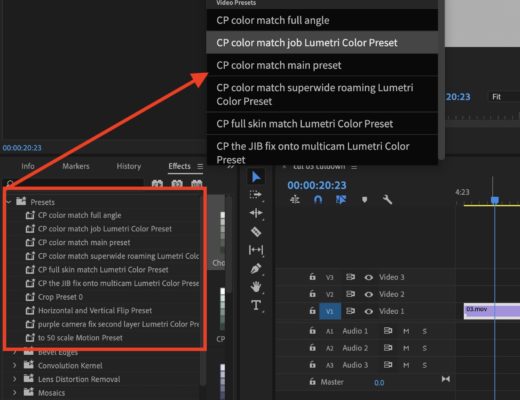This screenshot has width=520, height=400.
Task: Click the blue playhead marker in timeline
Action: (x=495, y=200)
